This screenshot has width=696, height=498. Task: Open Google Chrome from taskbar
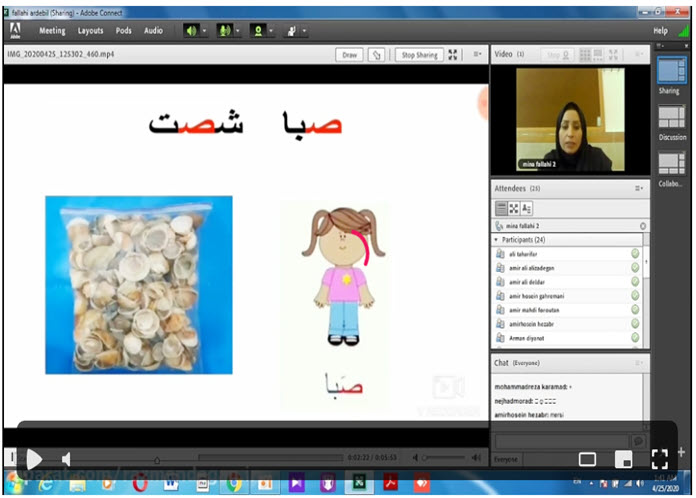tap(233, 484)
